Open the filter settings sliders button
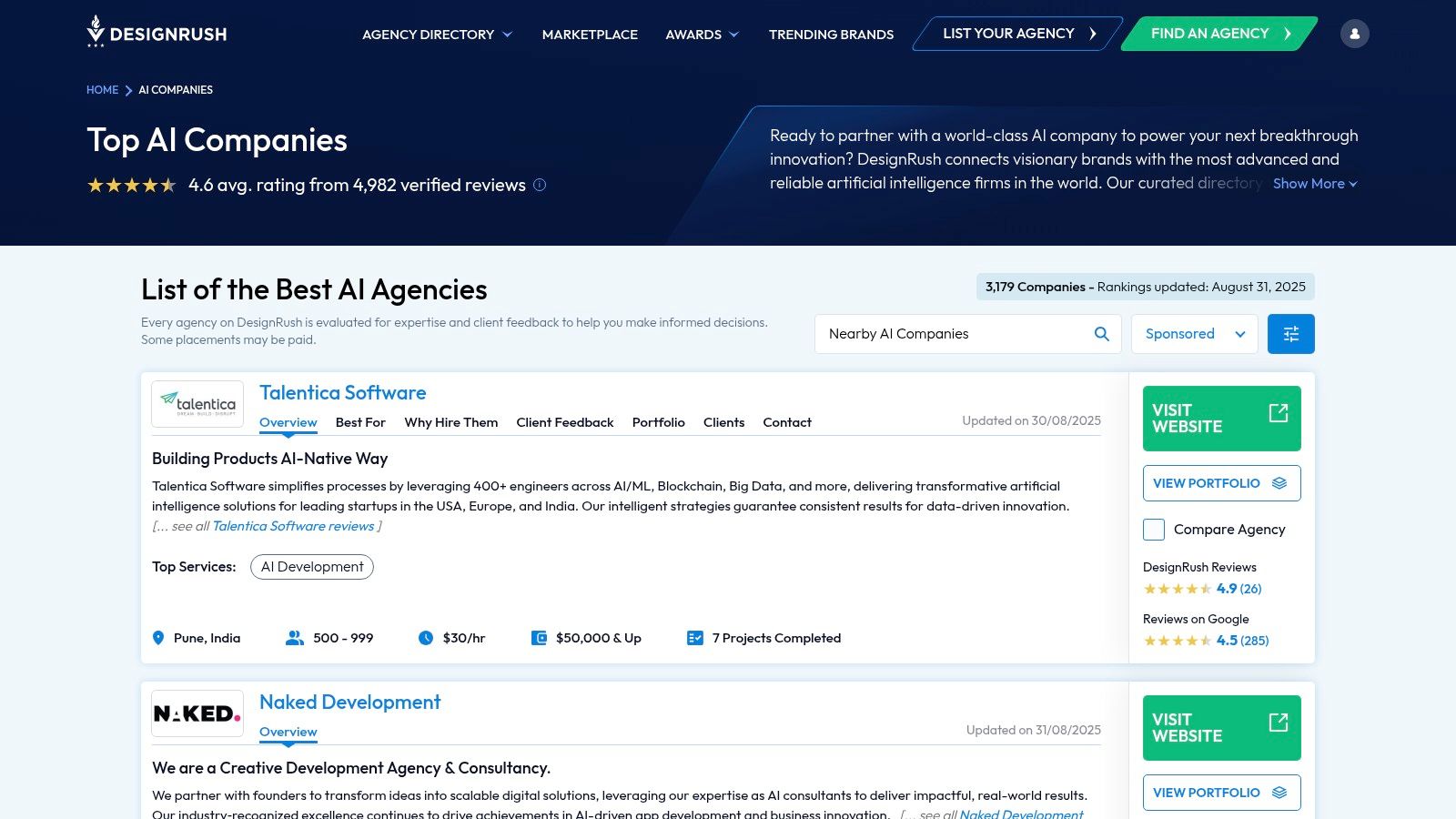The image size is (1456, 819). [1290, 334]
